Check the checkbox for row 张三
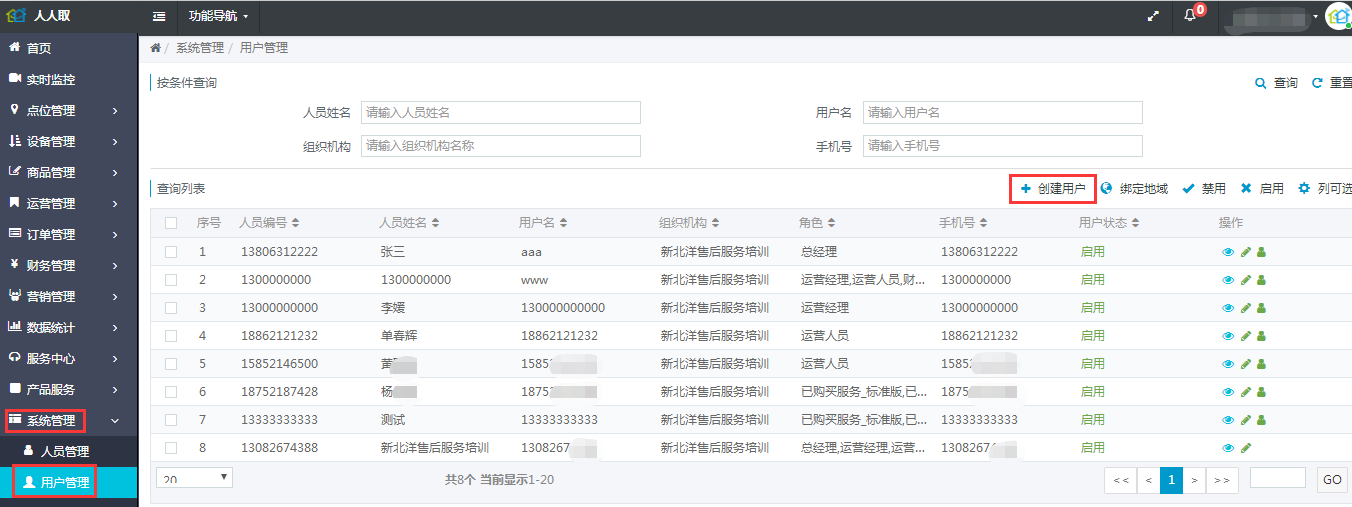Image resolution: width=1352 pixels, height=507 pixels. click(171, 252)
